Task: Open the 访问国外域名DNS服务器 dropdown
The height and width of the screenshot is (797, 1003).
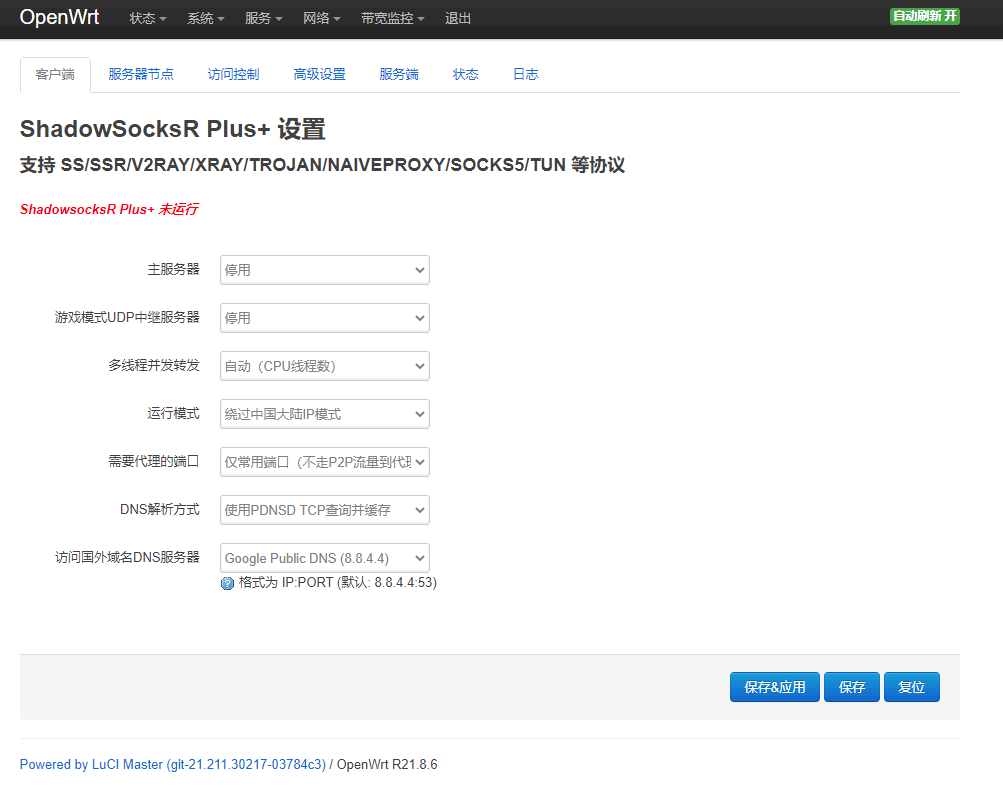Action: click(325, 558)
